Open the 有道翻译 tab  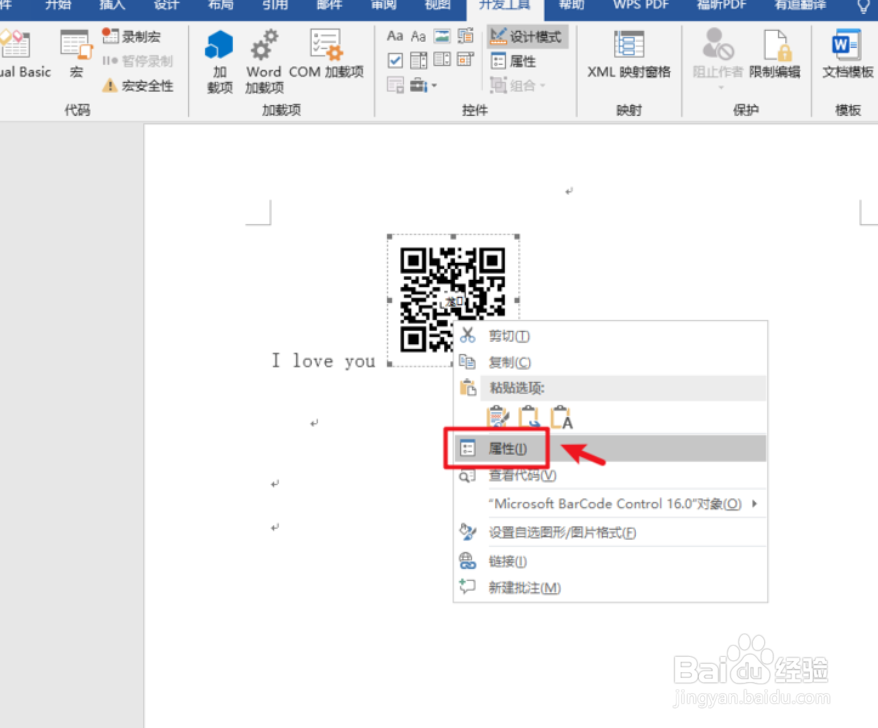tap(800, 5)
